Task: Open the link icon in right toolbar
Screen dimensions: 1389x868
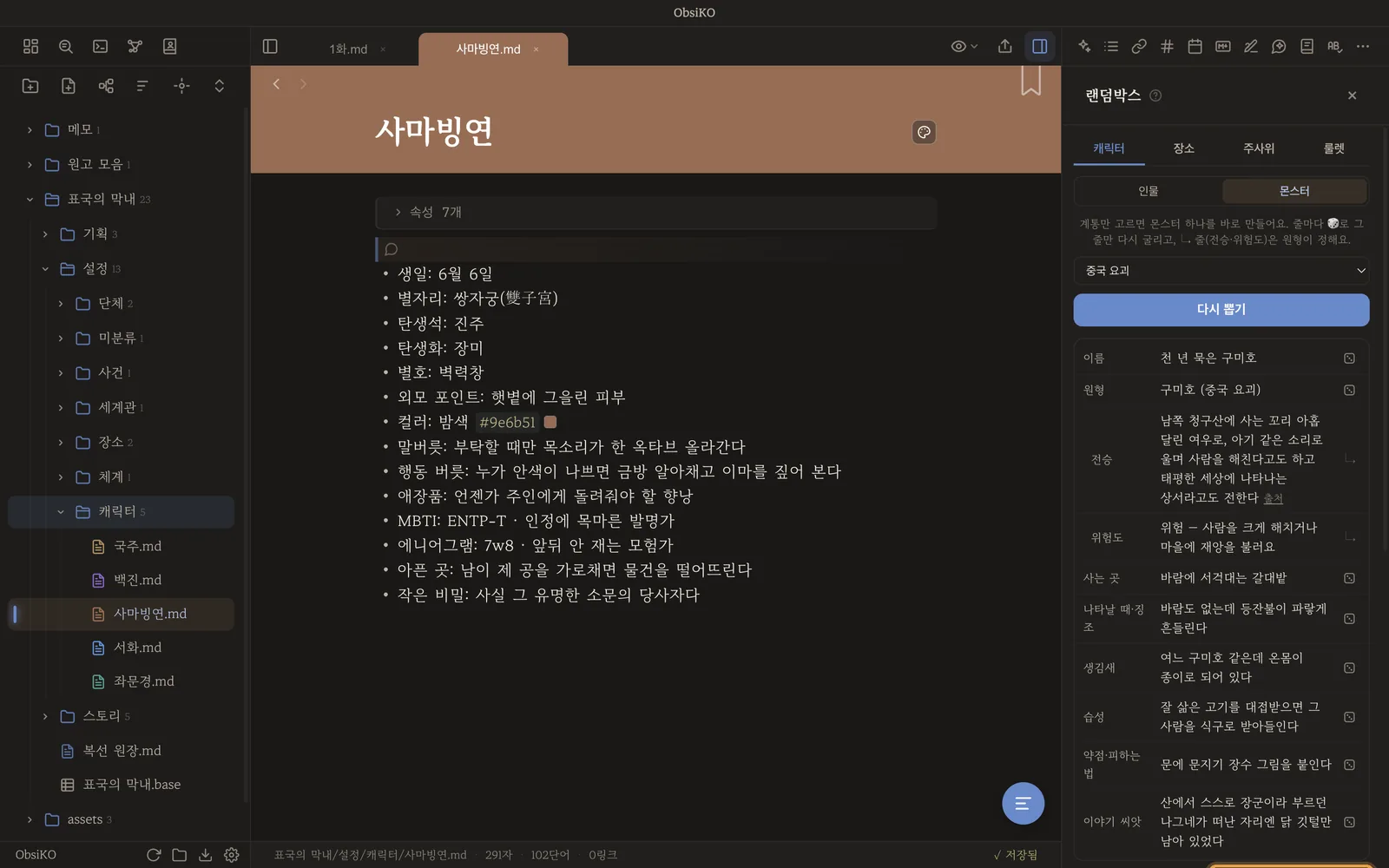Action: click(1139, 47)
